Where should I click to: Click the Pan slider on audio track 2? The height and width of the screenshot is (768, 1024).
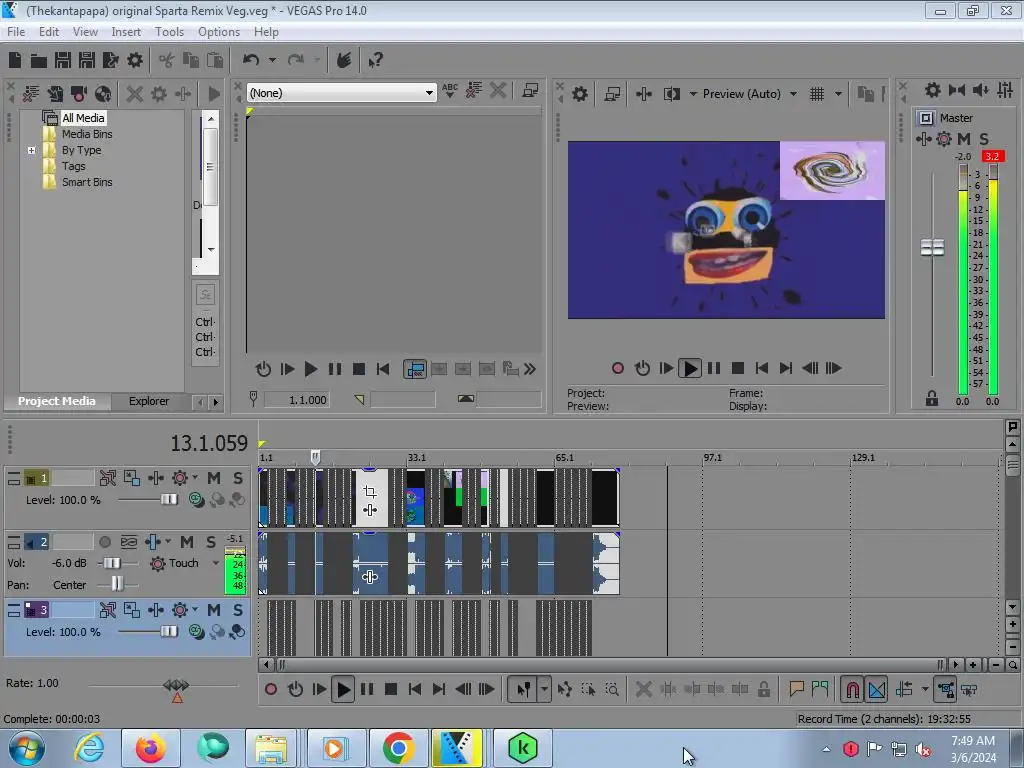click(117, 583)
